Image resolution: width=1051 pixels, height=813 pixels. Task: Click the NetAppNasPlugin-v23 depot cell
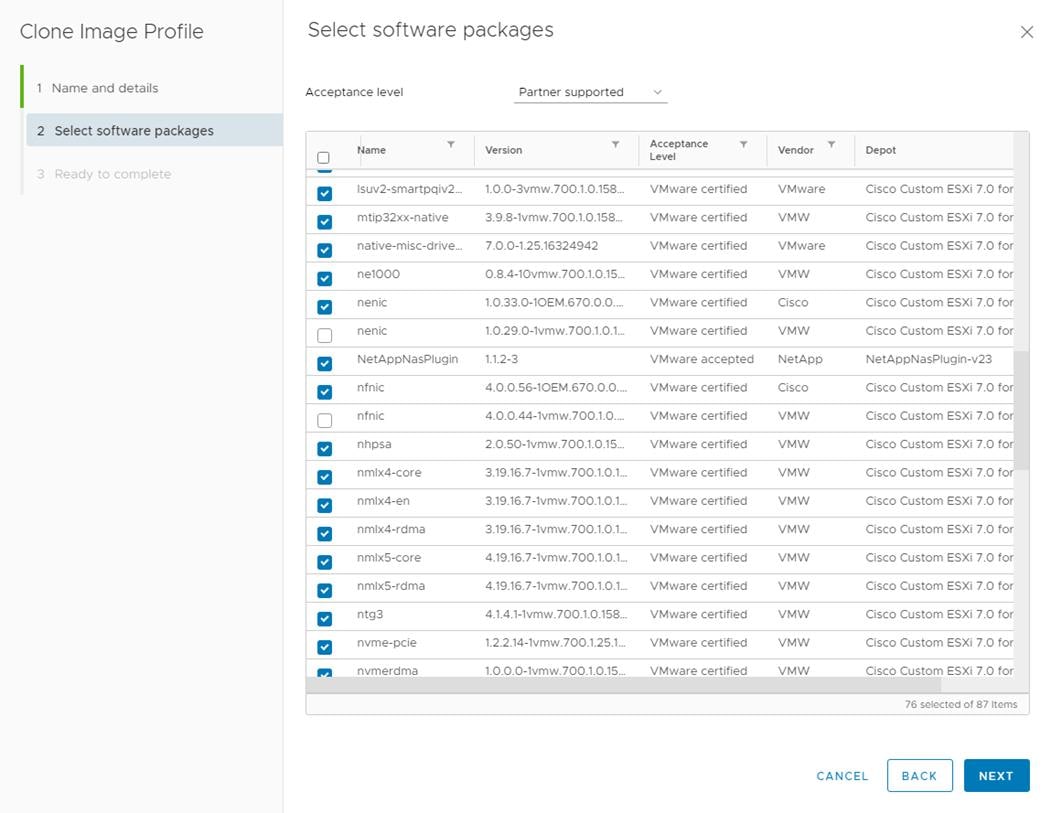(928, 359)
